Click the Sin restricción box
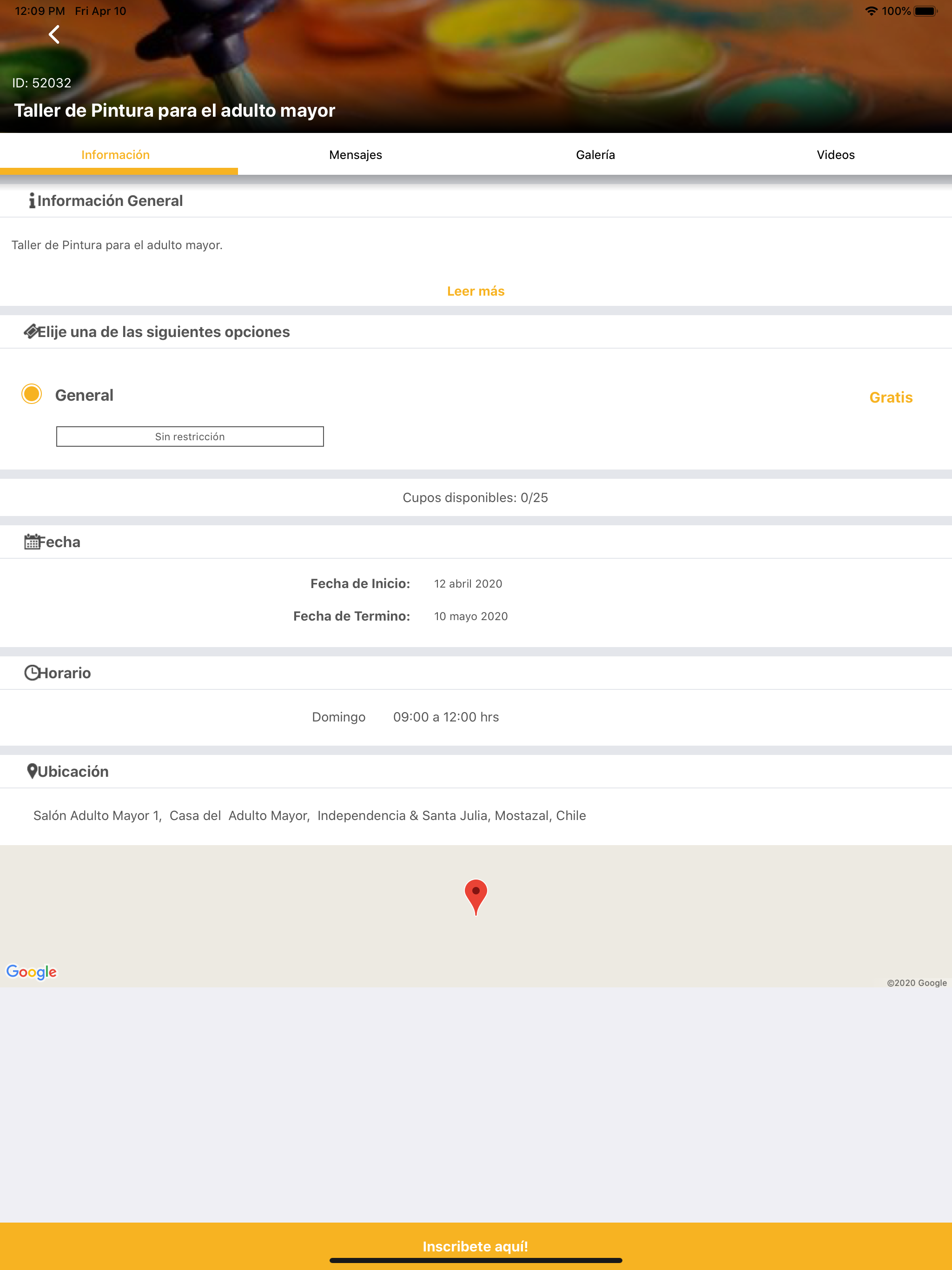952x1270 pixels. click(190, 437)
